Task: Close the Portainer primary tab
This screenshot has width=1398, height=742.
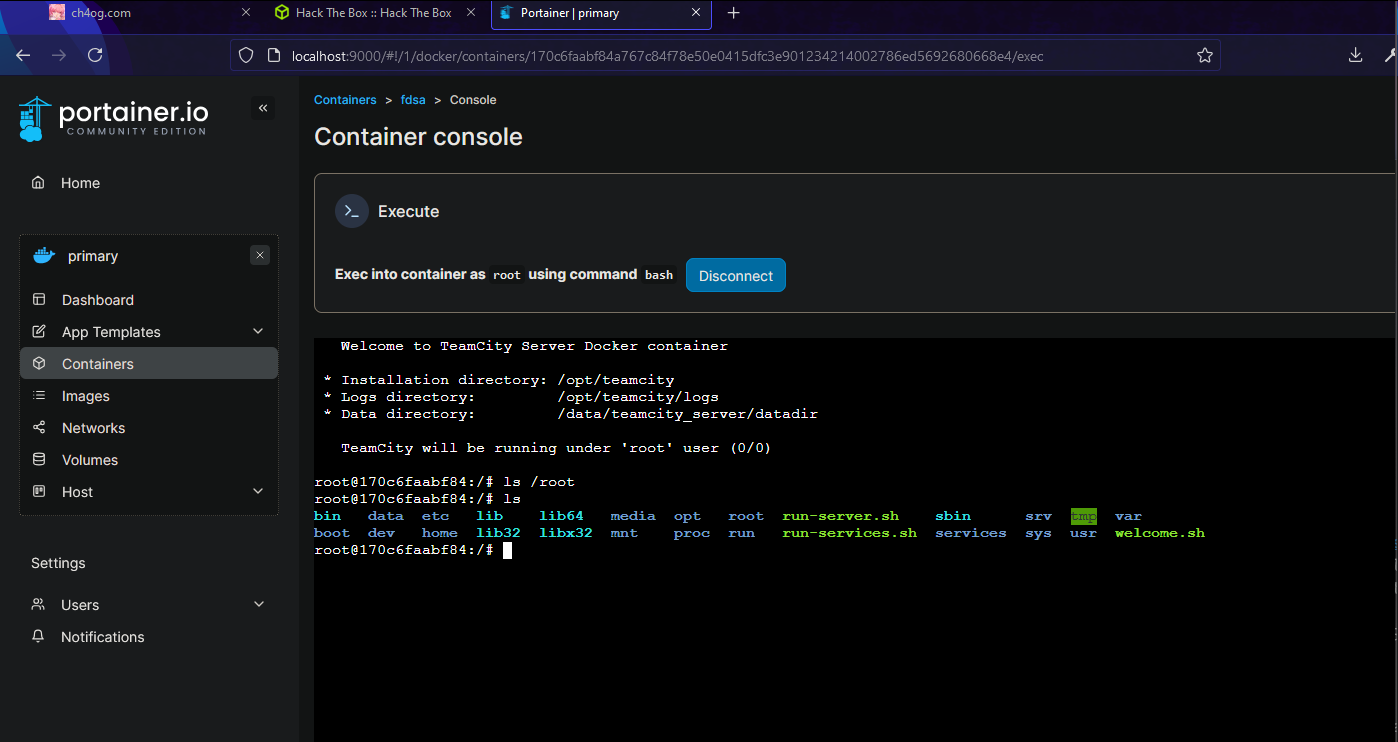Action: click(695, 13)
